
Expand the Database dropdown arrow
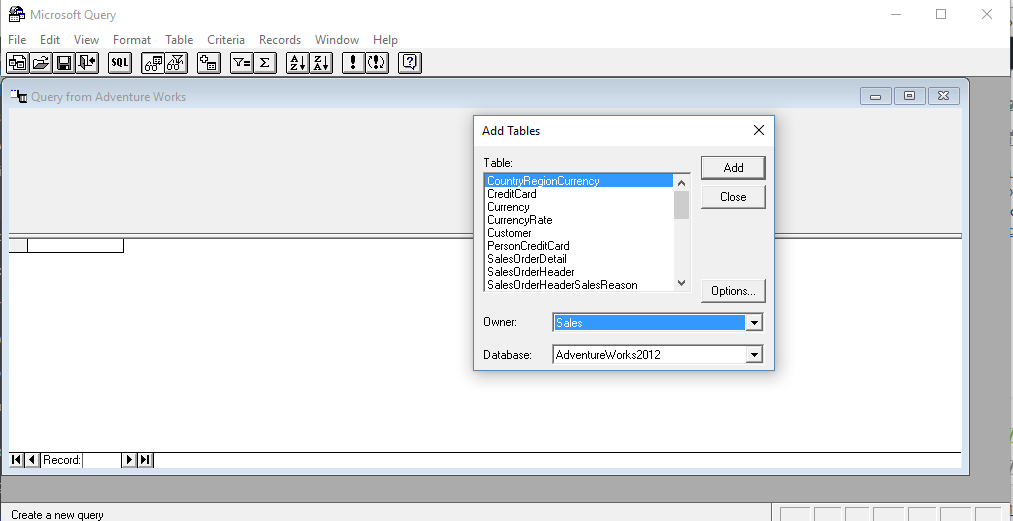click(754, 354)
